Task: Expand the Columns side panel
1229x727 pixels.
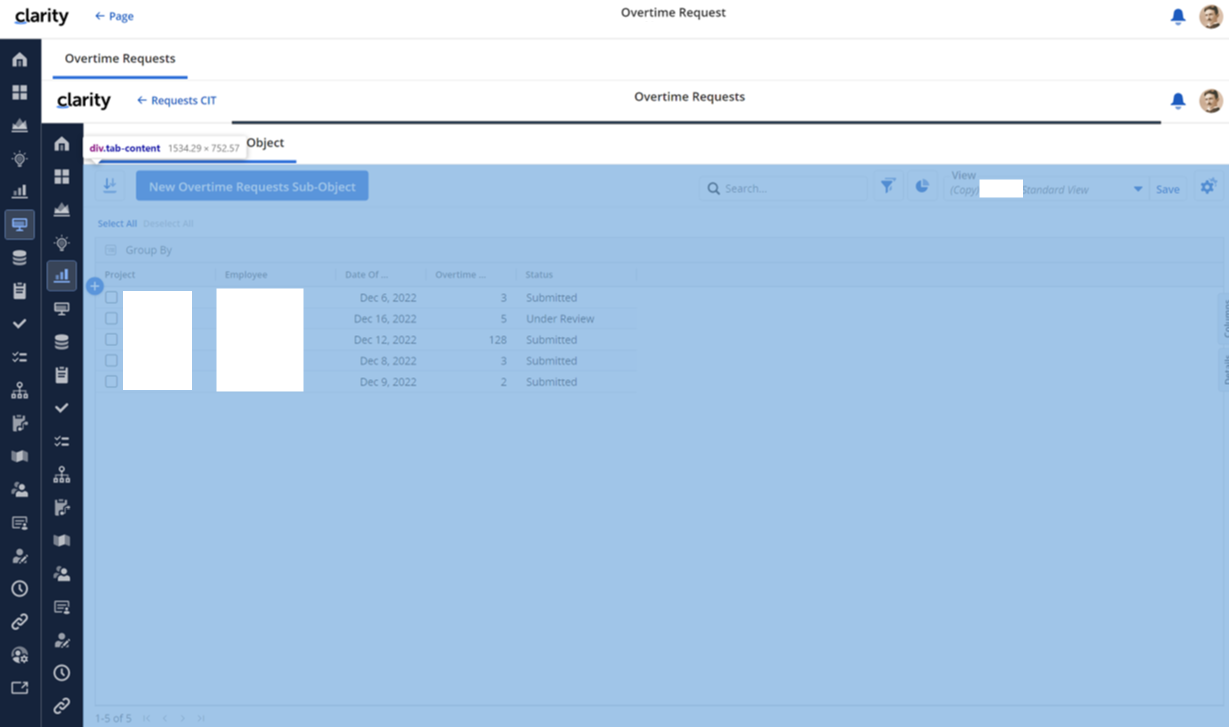Action: [x=1223, y=318]
